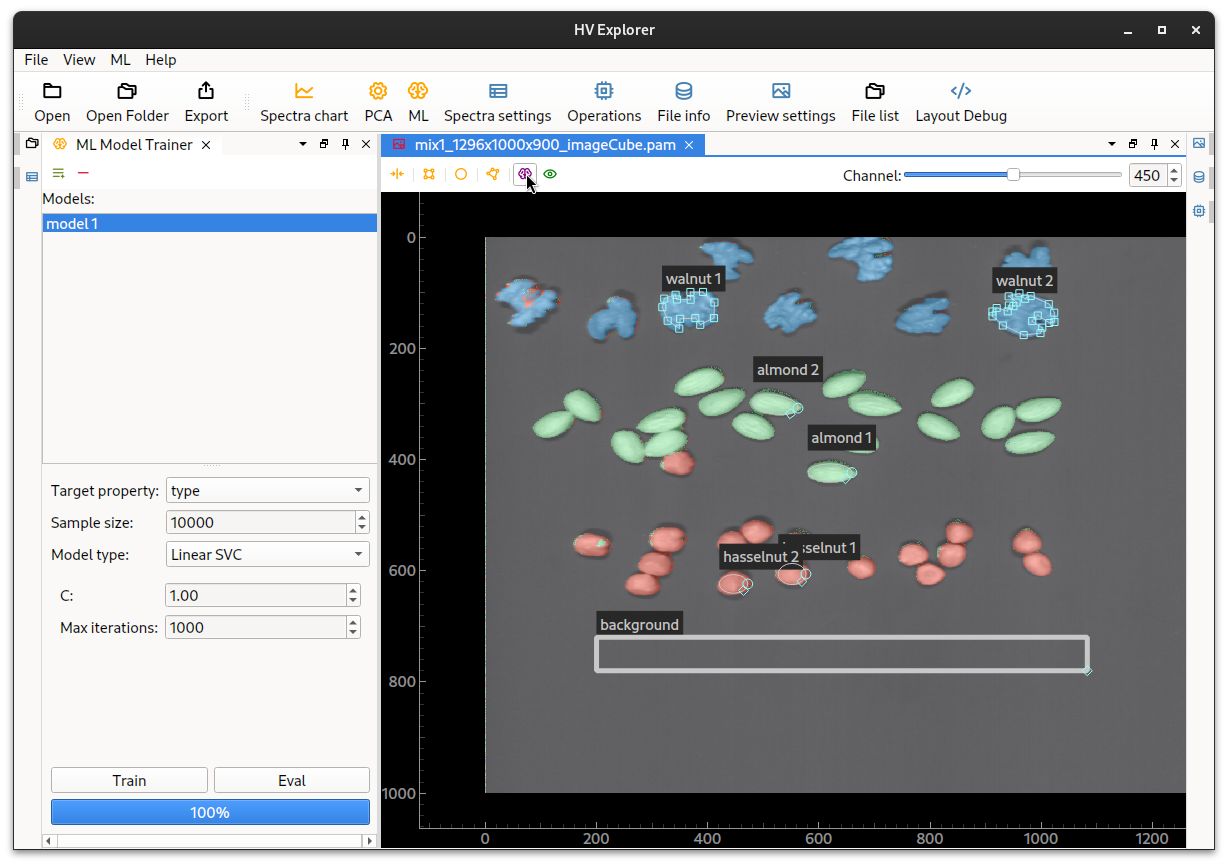Select the mix1 imageCube.pam tab
Screen dimensions: 1228x866
(x=545, y=144)
